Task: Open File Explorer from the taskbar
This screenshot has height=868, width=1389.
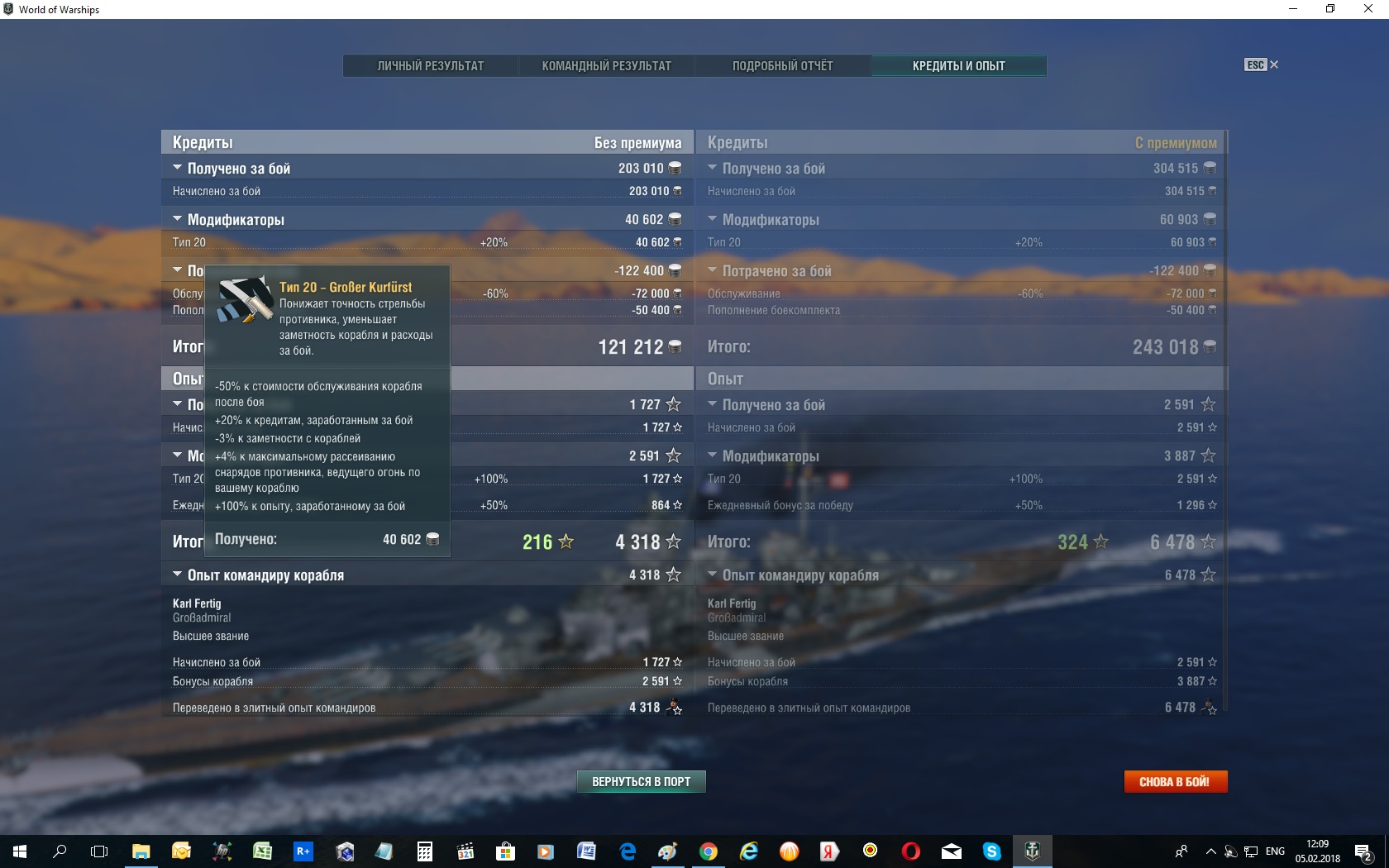Action: pyautogui.click(x=141, y=851)
